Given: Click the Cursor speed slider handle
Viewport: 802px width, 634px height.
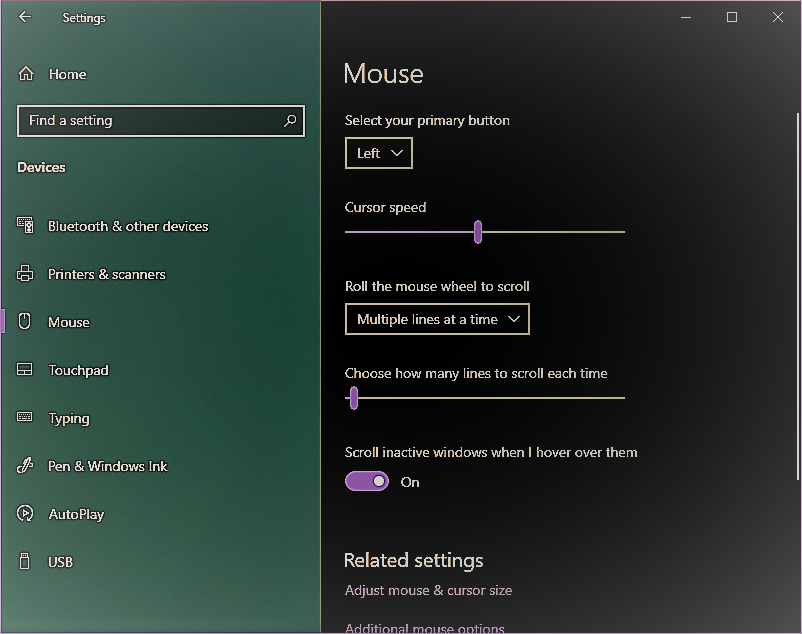Looking at the screenshot, I should click(x=478, y=232).
